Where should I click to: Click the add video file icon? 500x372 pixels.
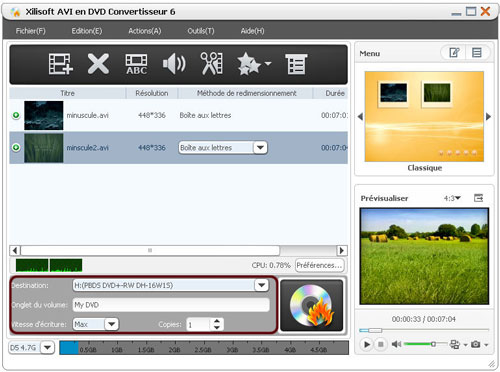click(60, 64)
